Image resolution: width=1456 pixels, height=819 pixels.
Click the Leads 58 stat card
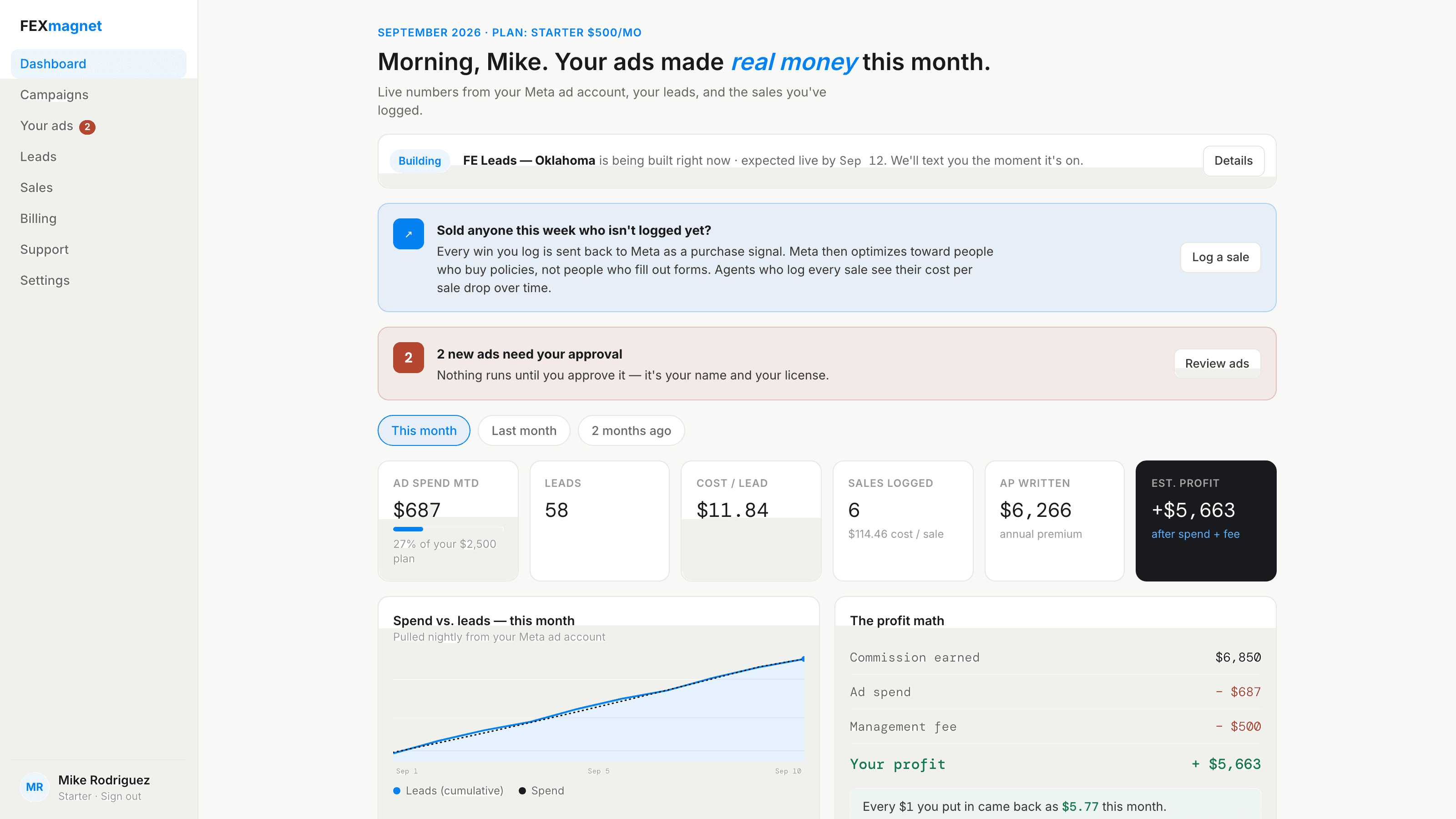click(600, 521)
